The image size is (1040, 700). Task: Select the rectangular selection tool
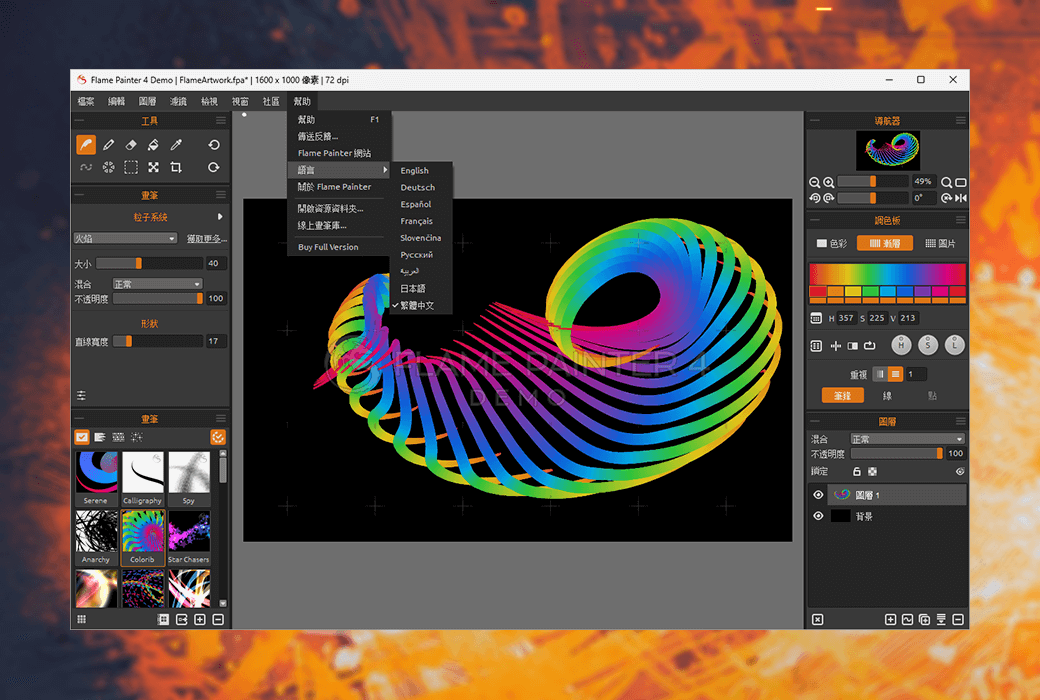pos(131,167)
